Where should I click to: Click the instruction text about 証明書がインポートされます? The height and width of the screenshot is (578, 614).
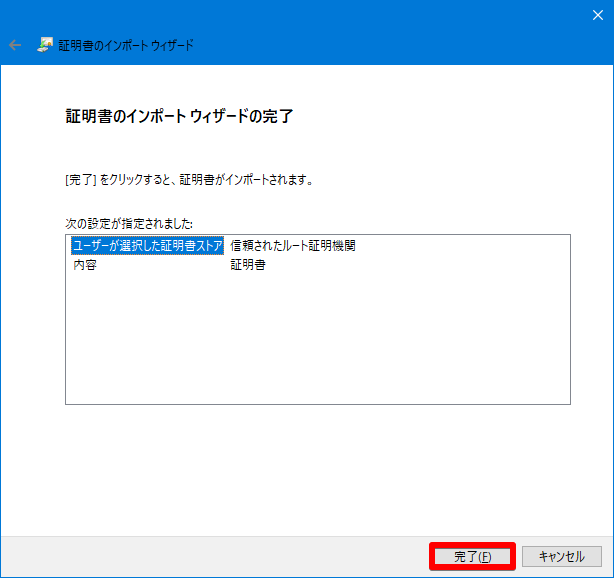click(x=189, y=181)
